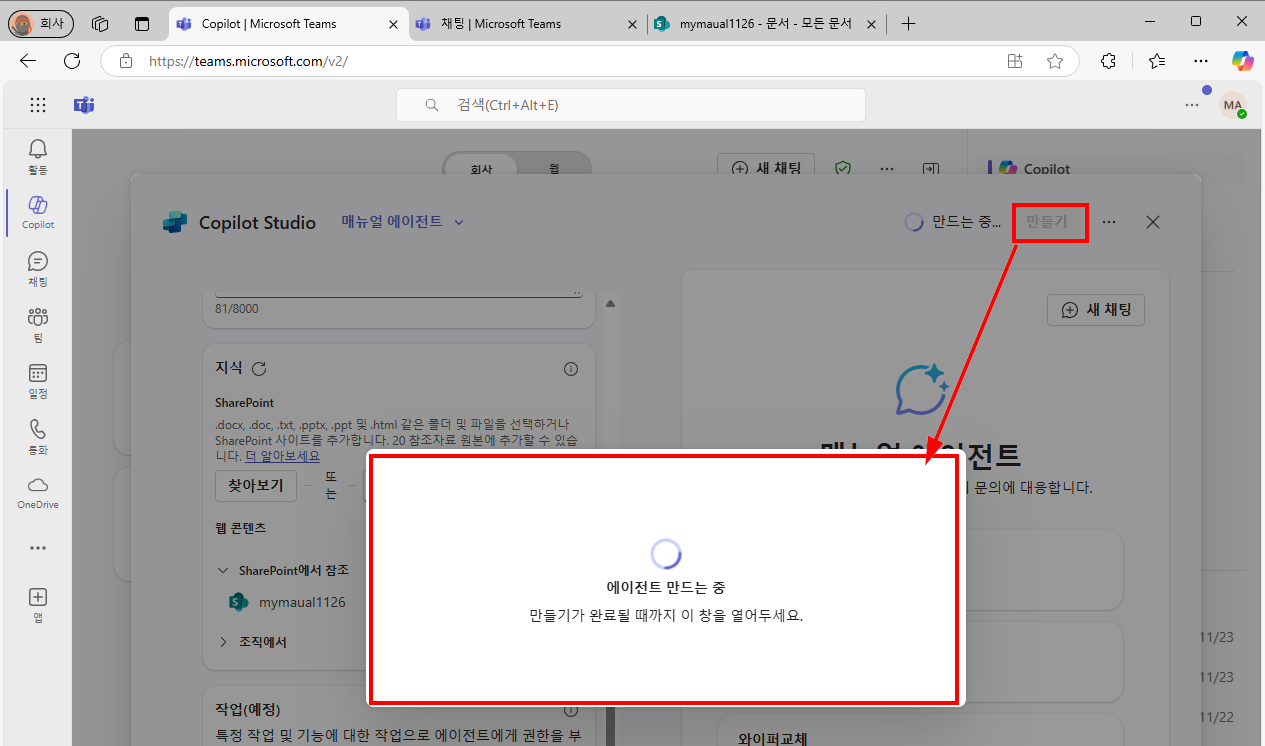
Task: Switch to mymaual1126 문서 browser tab
Action: click(x=767, y=23)
